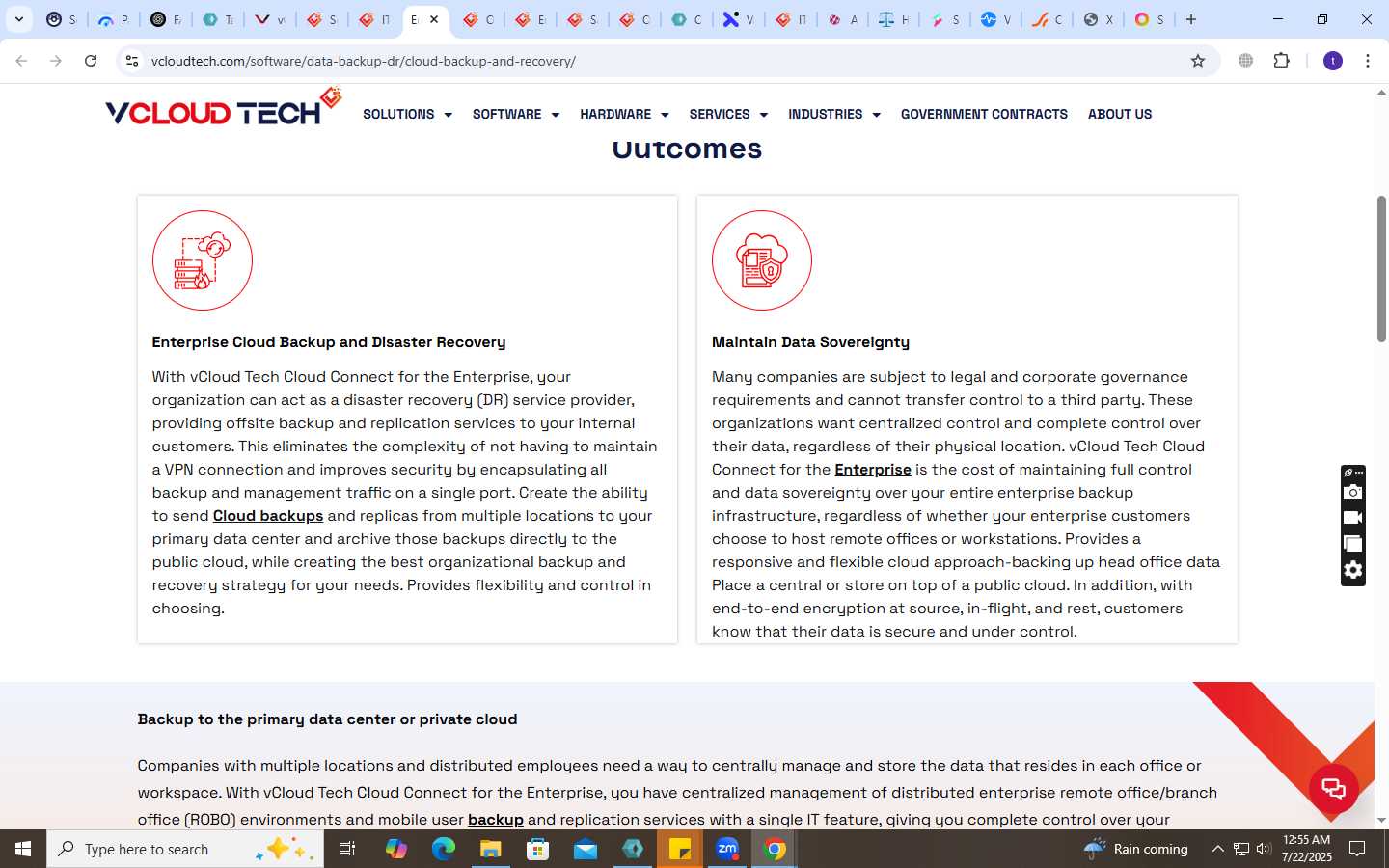Open File Explorer from taskbar
The width and height of the screenshot is (1389, 868).
pos(491,849)
